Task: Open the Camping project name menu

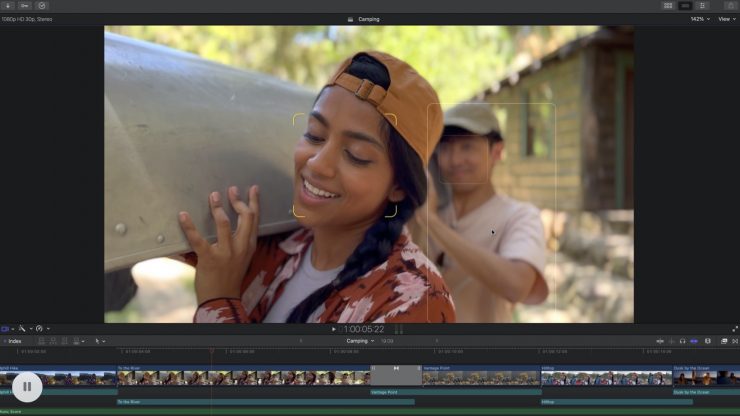Action: [x=359, y=341]
